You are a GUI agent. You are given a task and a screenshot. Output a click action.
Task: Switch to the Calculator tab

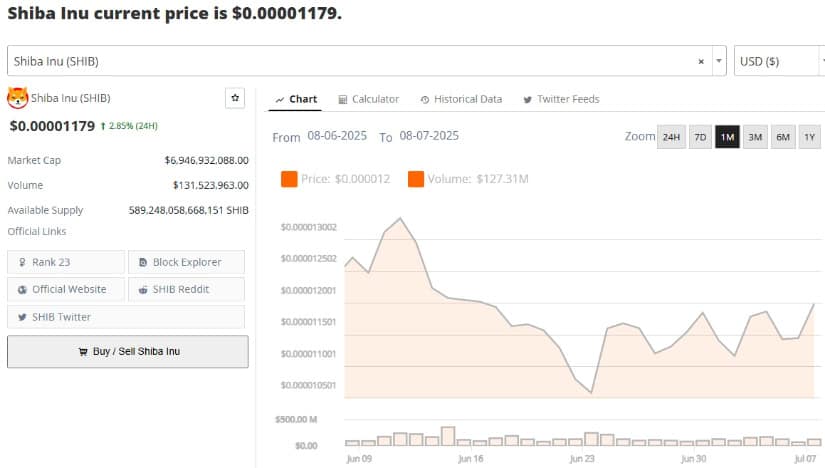point(368,99)
